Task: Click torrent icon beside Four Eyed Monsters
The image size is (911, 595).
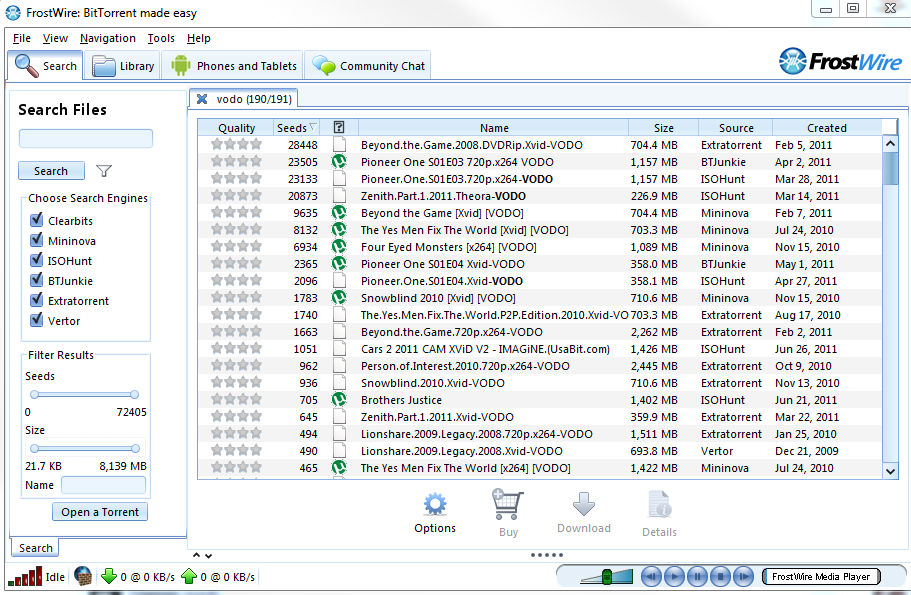Action: click(x=339, y=246)
